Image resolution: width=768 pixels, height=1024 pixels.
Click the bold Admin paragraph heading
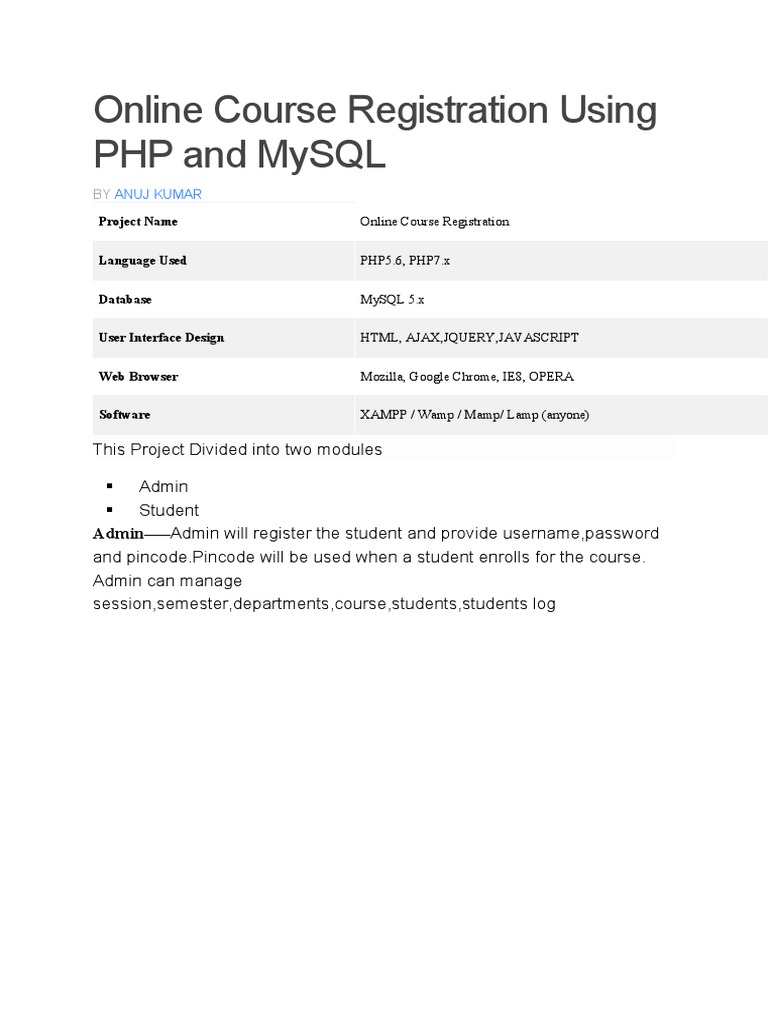(x=118, y=534)
